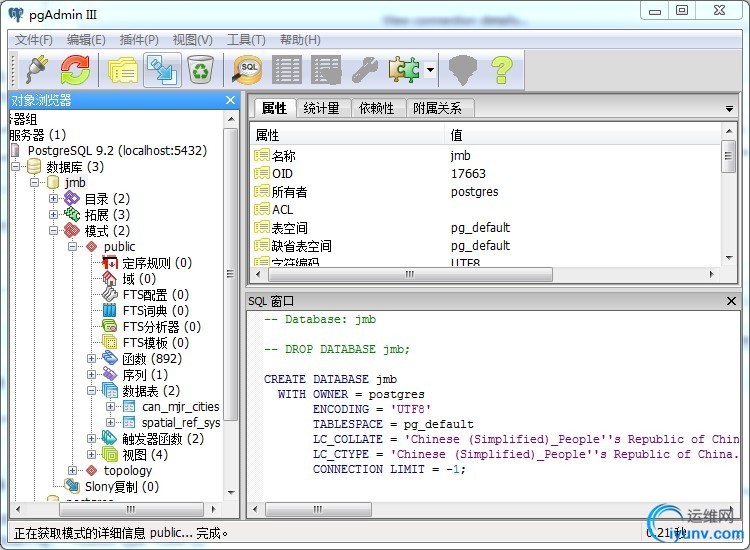Click the properties panel horizontal scrollbar

[410, 275]
